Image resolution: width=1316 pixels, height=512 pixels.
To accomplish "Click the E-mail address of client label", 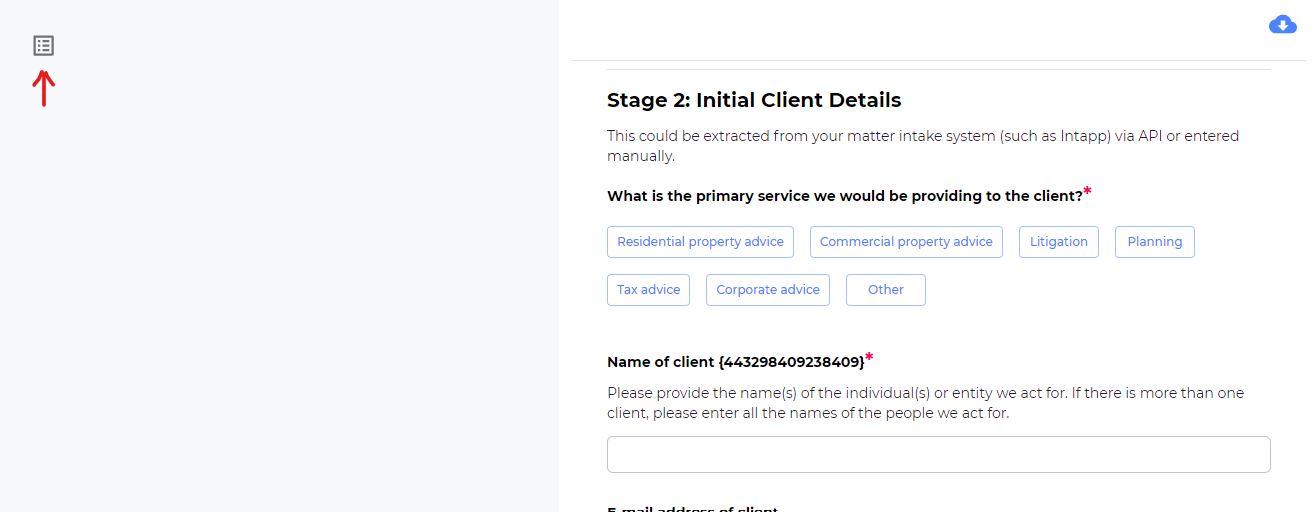I will tap(692, 508).
